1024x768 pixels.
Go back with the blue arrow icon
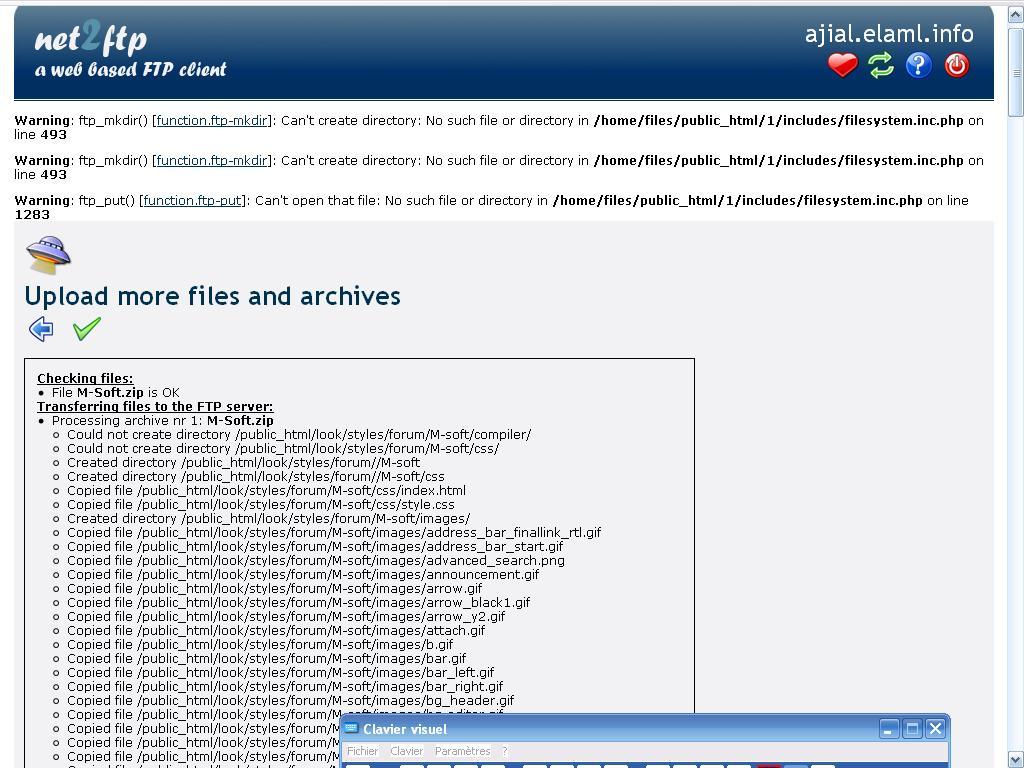41,328
